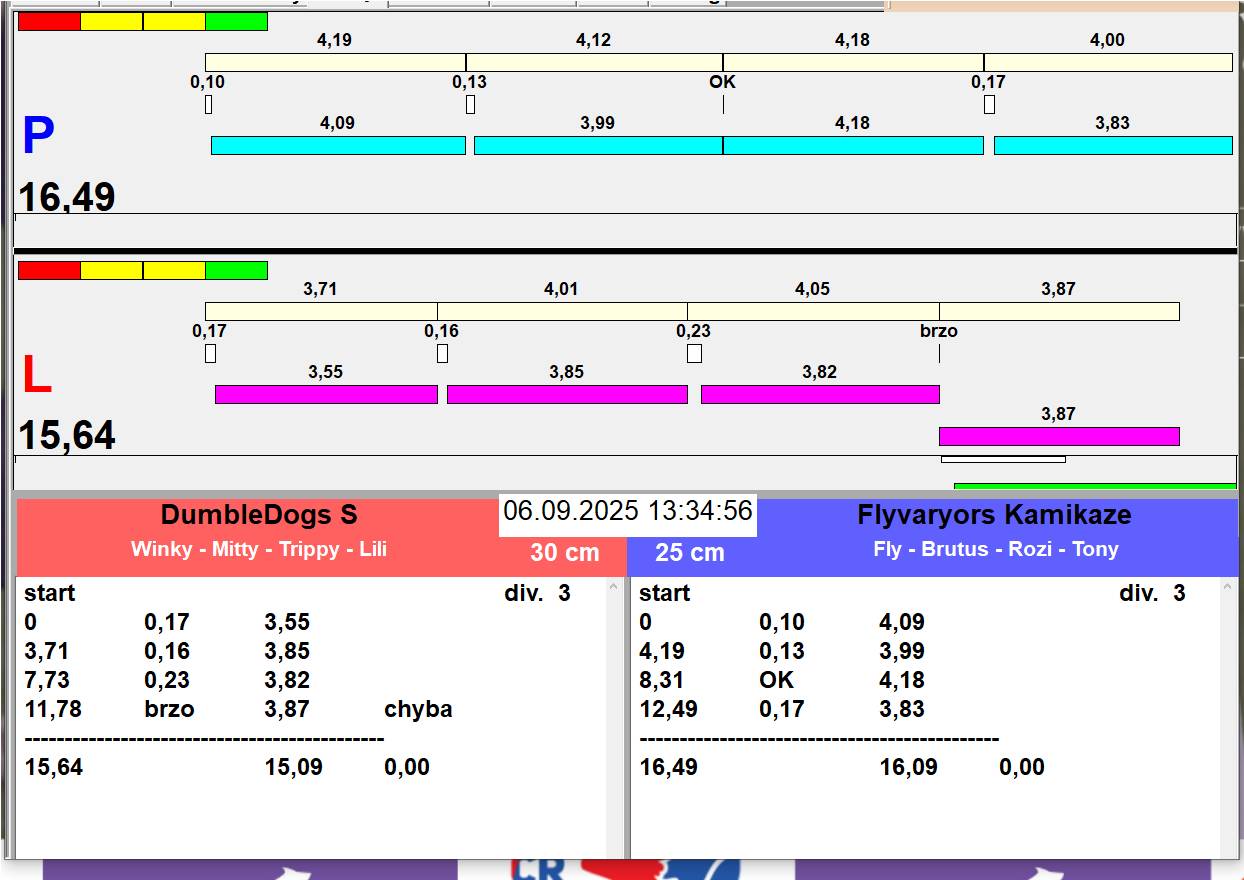Click the 15,09 value in DumbleDogs results

click(294, 768)
